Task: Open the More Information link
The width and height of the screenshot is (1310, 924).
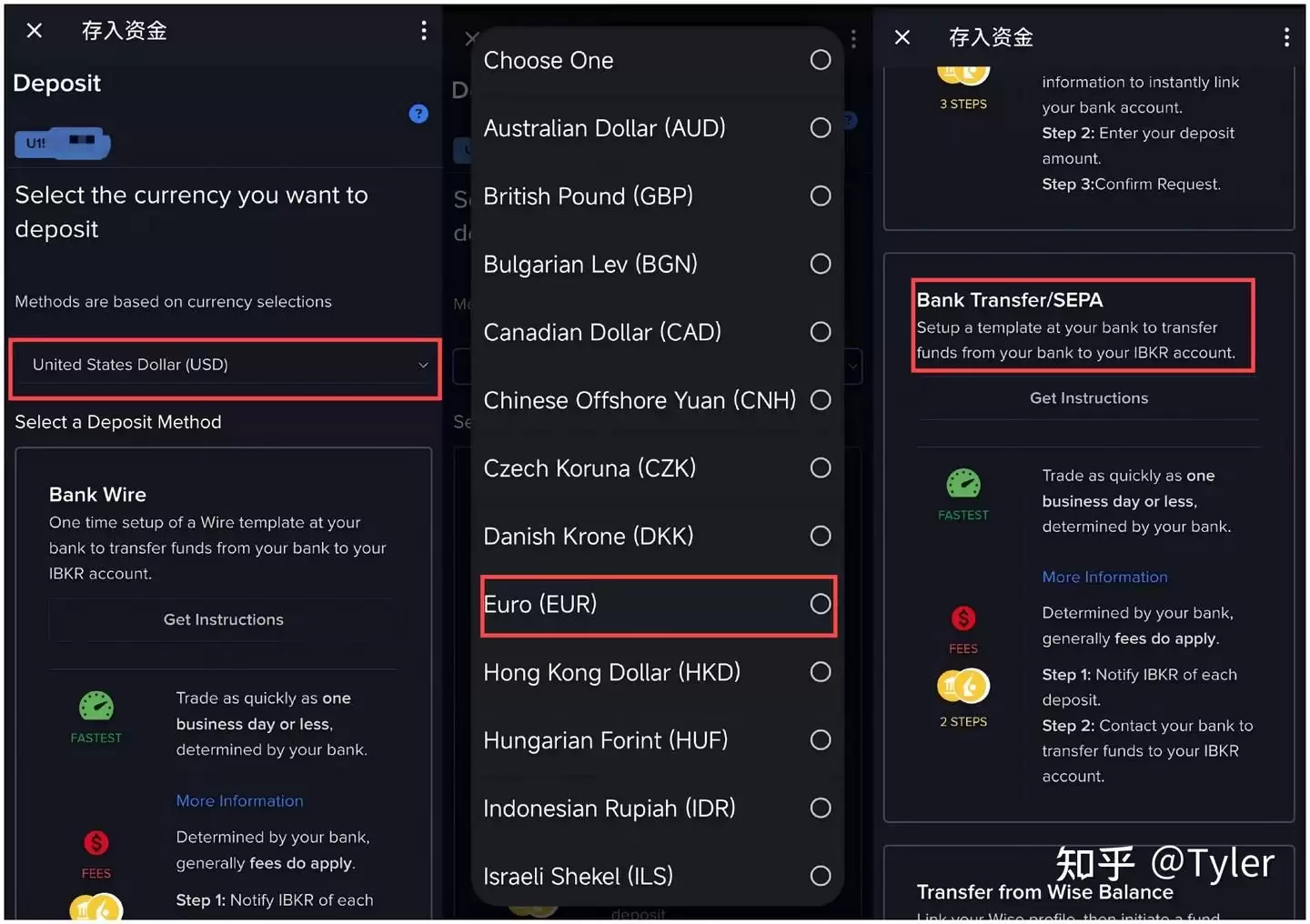Action: [239, 800]
